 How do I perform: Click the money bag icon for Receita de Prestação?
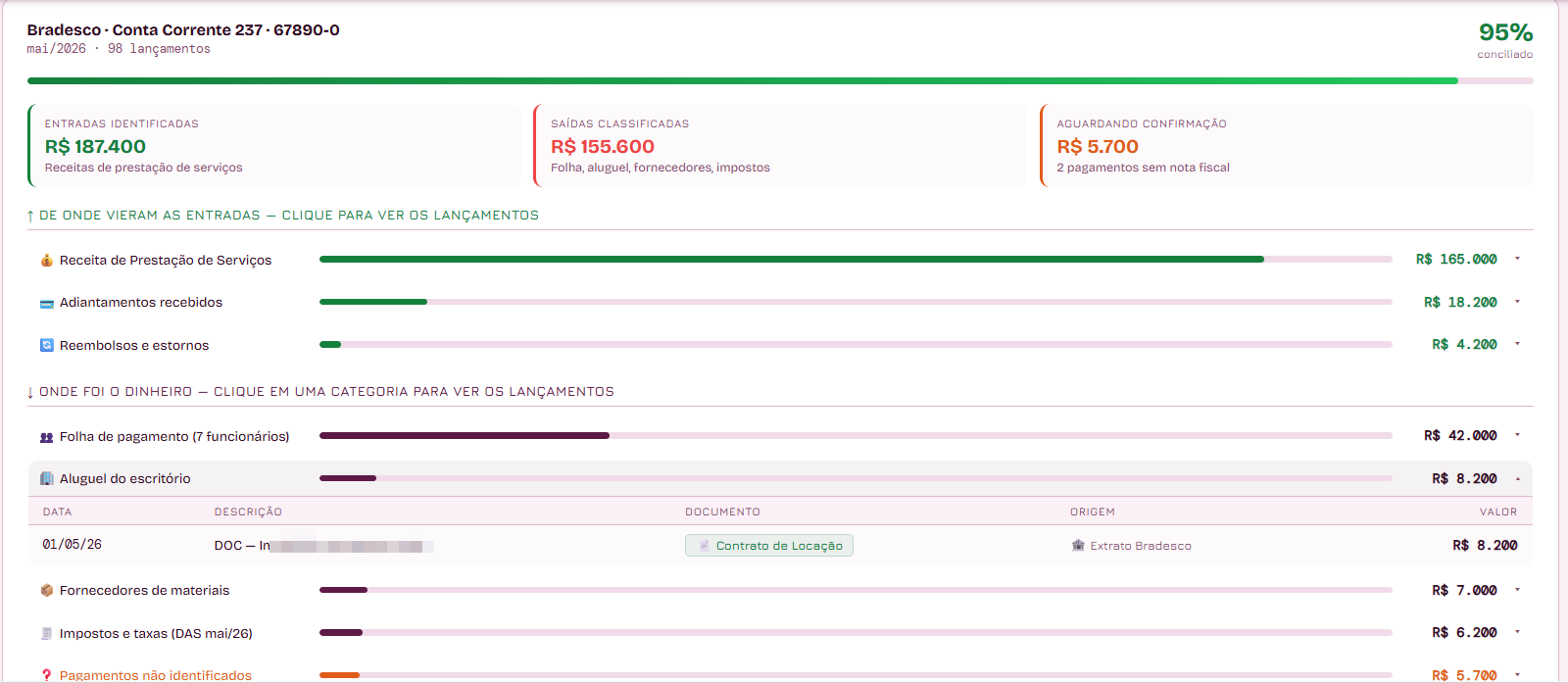tap(46, 260)
